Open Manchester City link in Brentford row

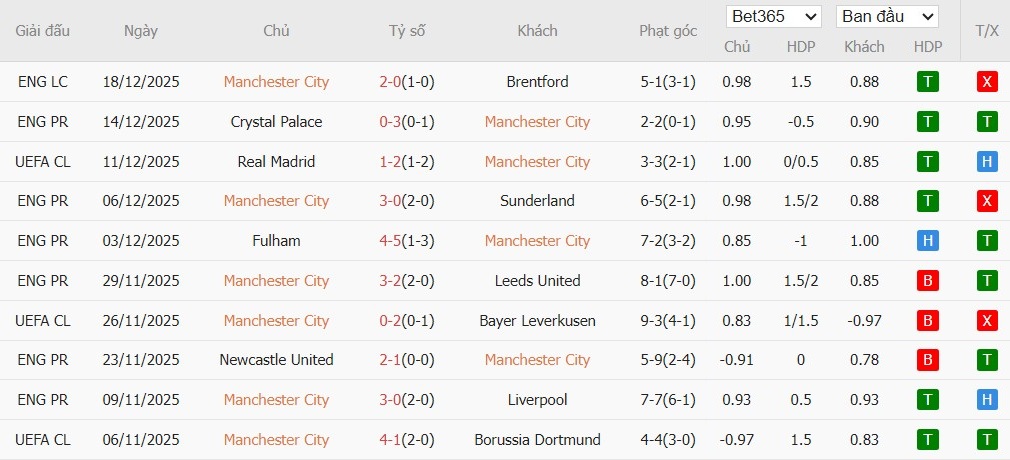click(276, 82)
